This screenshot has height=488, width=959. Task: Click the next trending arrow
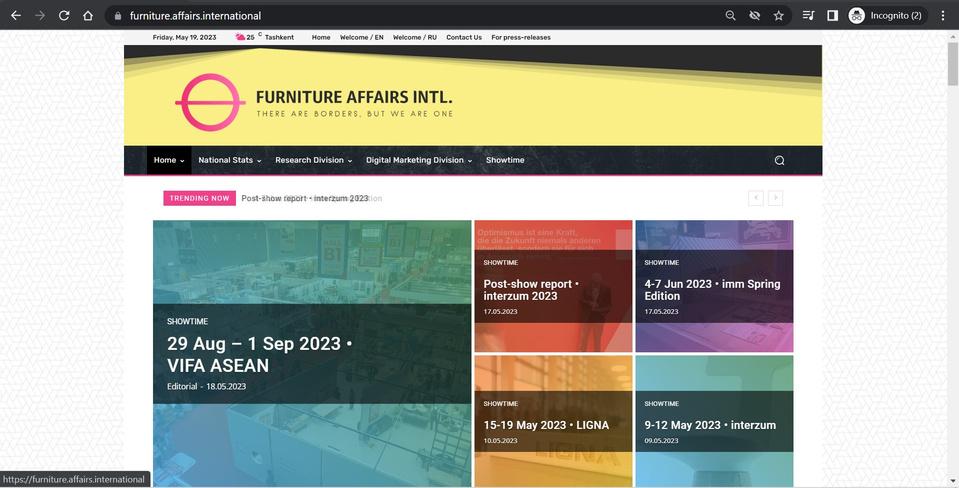[x=776, y=198]
